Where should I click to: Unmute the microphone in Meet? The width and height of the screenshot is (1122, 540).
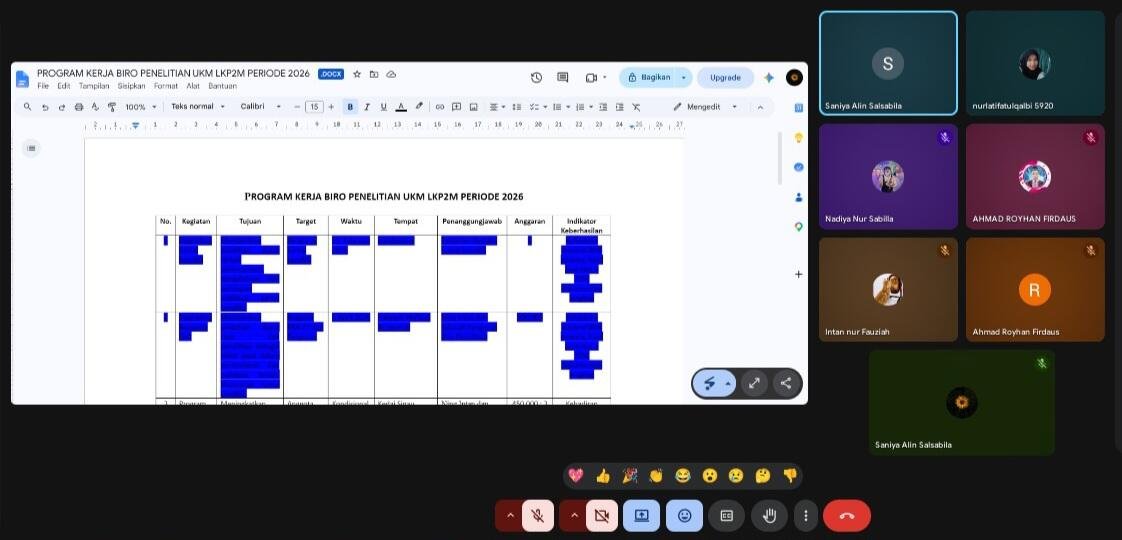click(537, 516)
